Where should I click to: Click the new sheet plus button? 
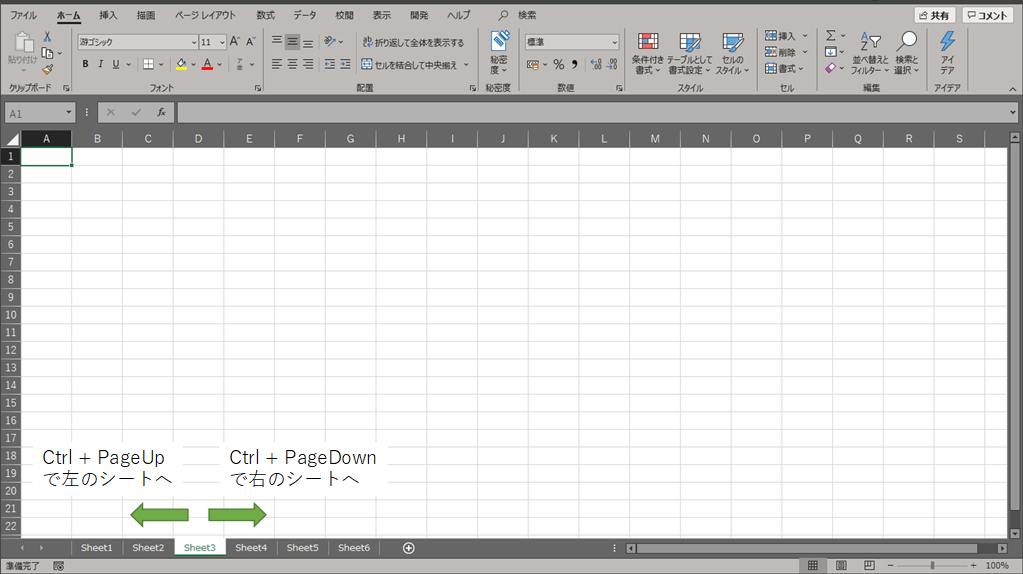click(x=408, y=548)
